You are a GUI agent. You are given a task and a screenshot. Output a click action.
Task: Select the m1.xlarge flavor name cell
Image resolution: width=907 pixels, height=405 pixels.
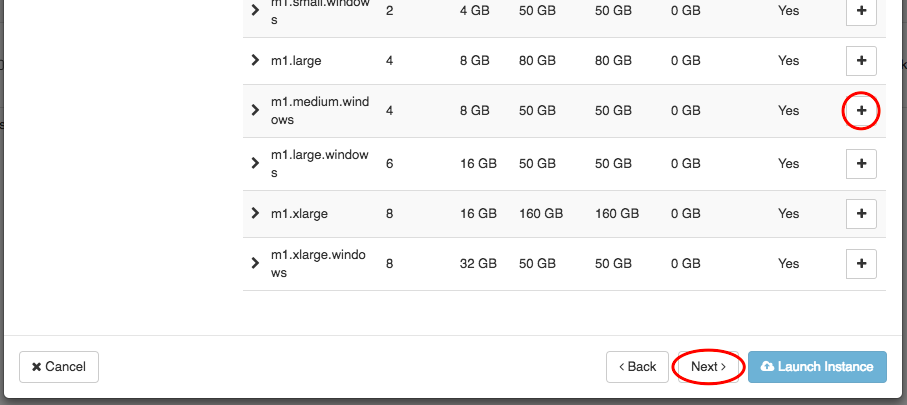pyautogui.click(x=299, y=213)
